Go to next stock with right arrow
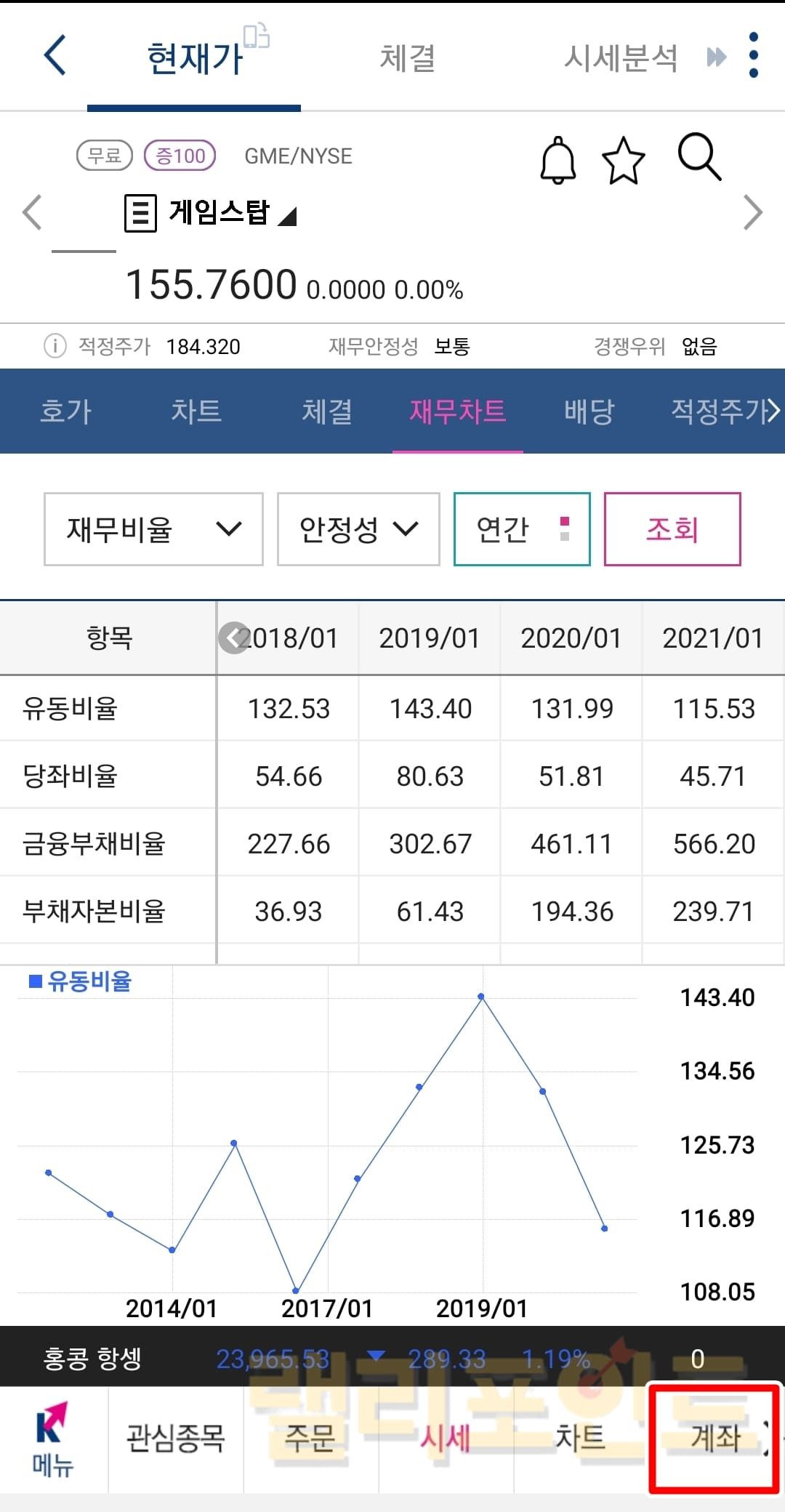Image resolution: width=785 pixels, height=1512 pixels. pos(753,213)
